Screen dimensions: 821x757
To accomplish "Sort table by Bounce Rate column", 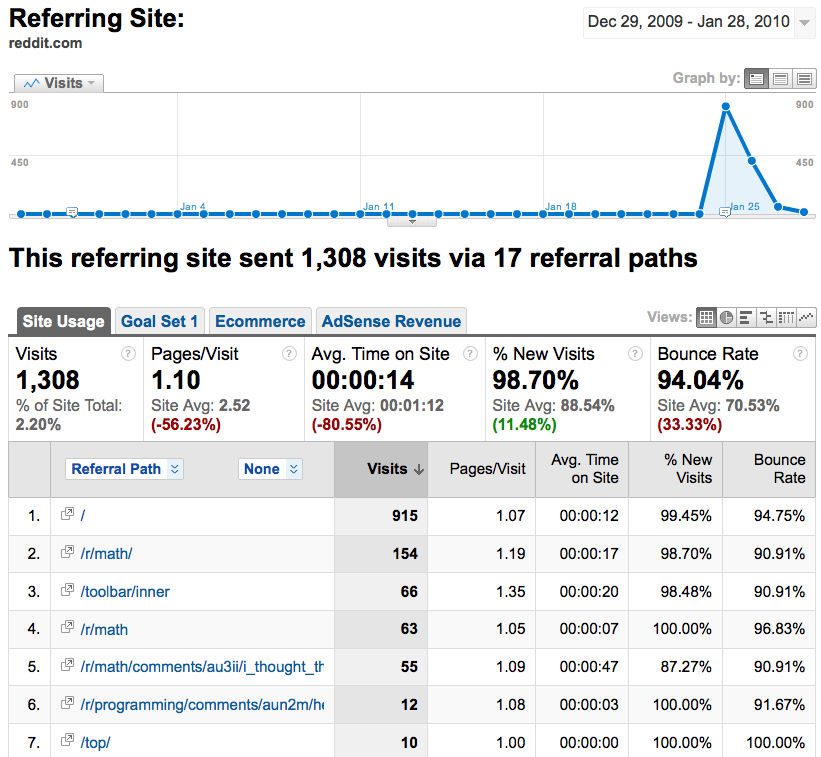I will tap(770, 469).
